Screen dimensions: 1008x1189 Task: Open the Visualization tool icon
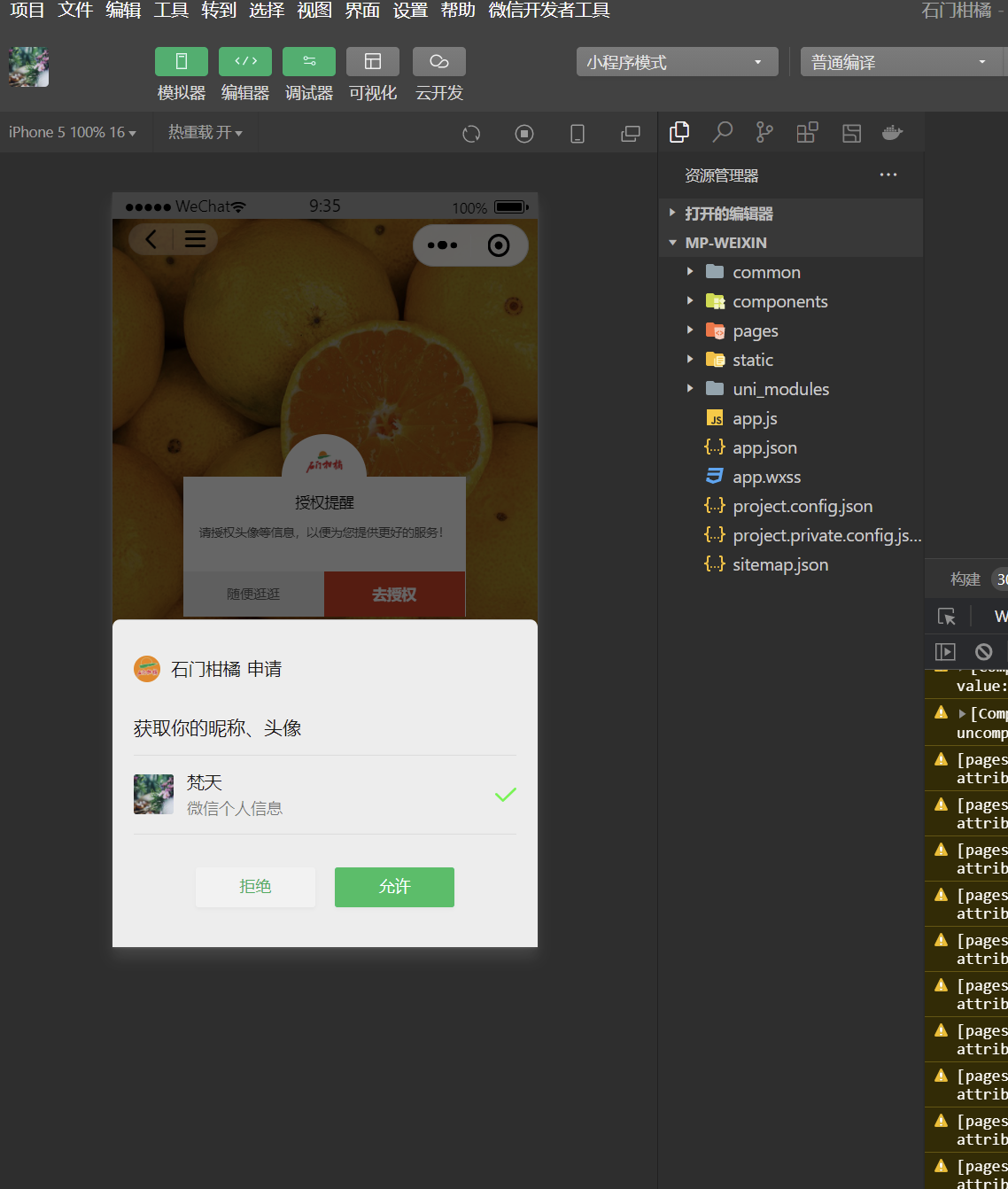tap(372, 62)
